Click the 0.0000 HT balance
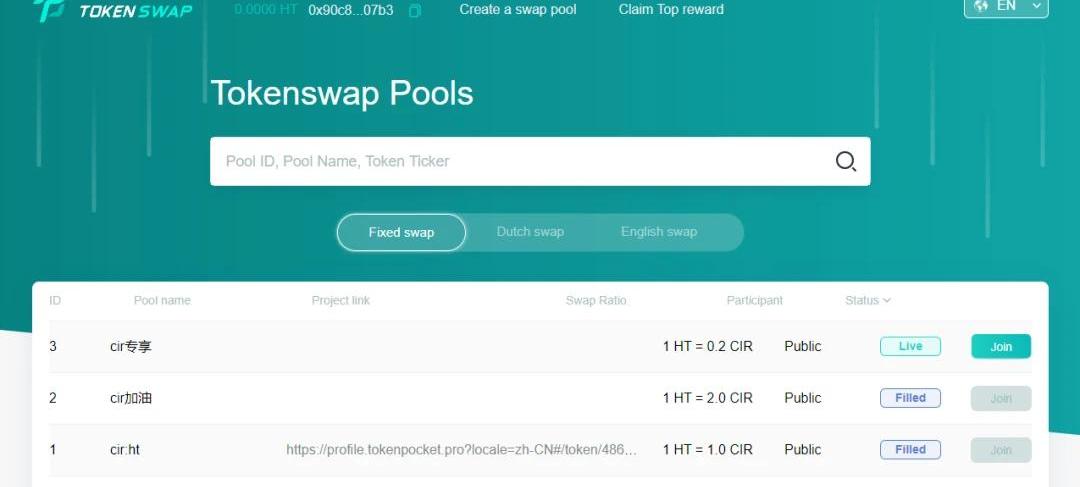The width and height of the screenshot is (1080, 487). coord(265,10)
